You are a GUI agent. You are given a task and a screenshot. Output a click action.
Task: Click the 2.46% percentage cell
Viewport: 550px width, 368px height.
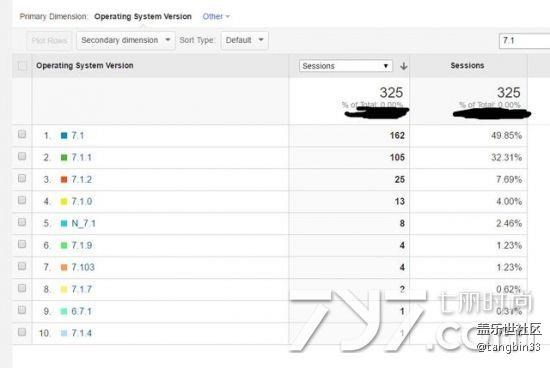coord(509,223)
